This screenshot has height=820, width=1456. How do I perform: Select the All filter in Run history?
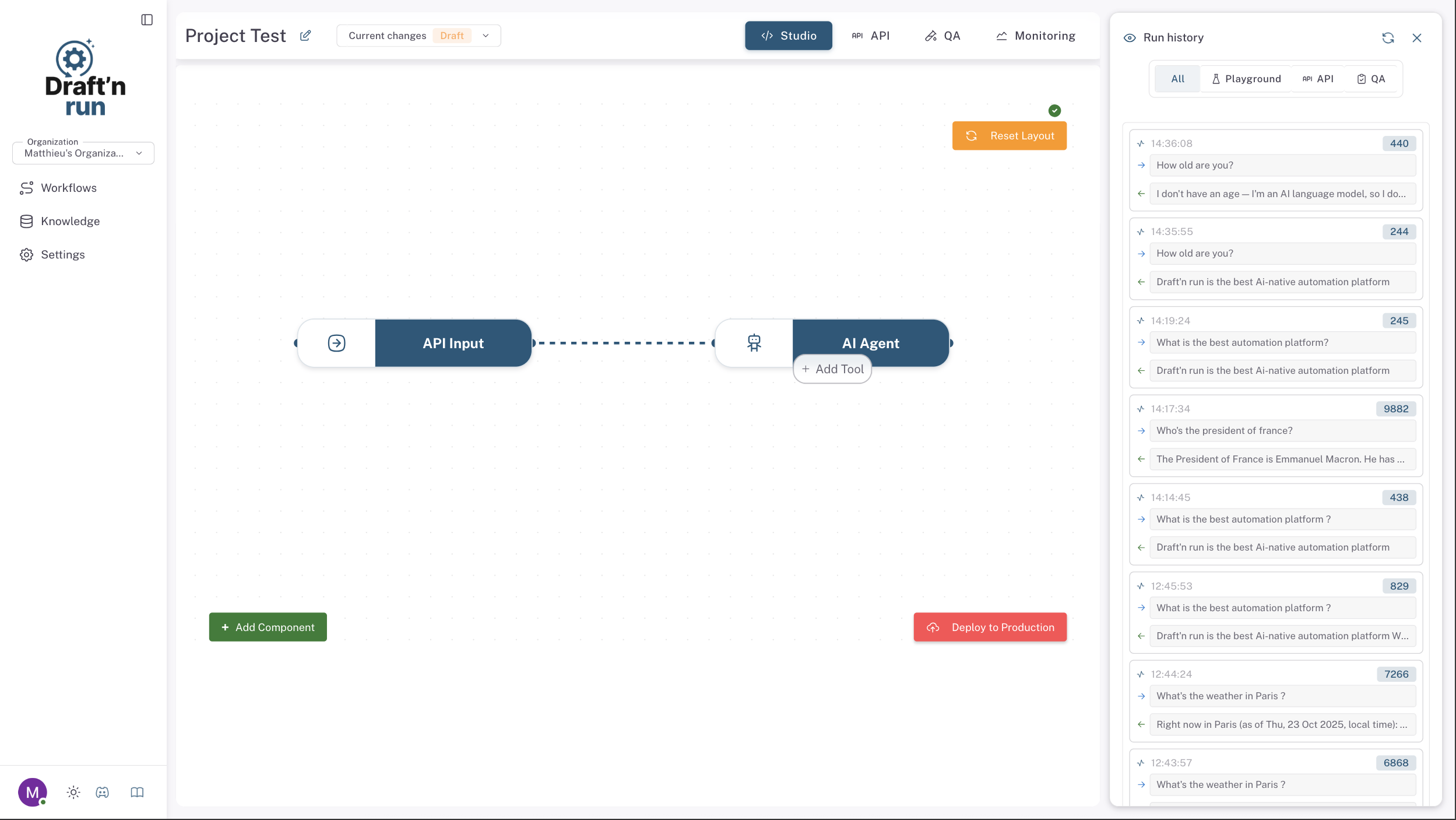[x=1177, y=79]
